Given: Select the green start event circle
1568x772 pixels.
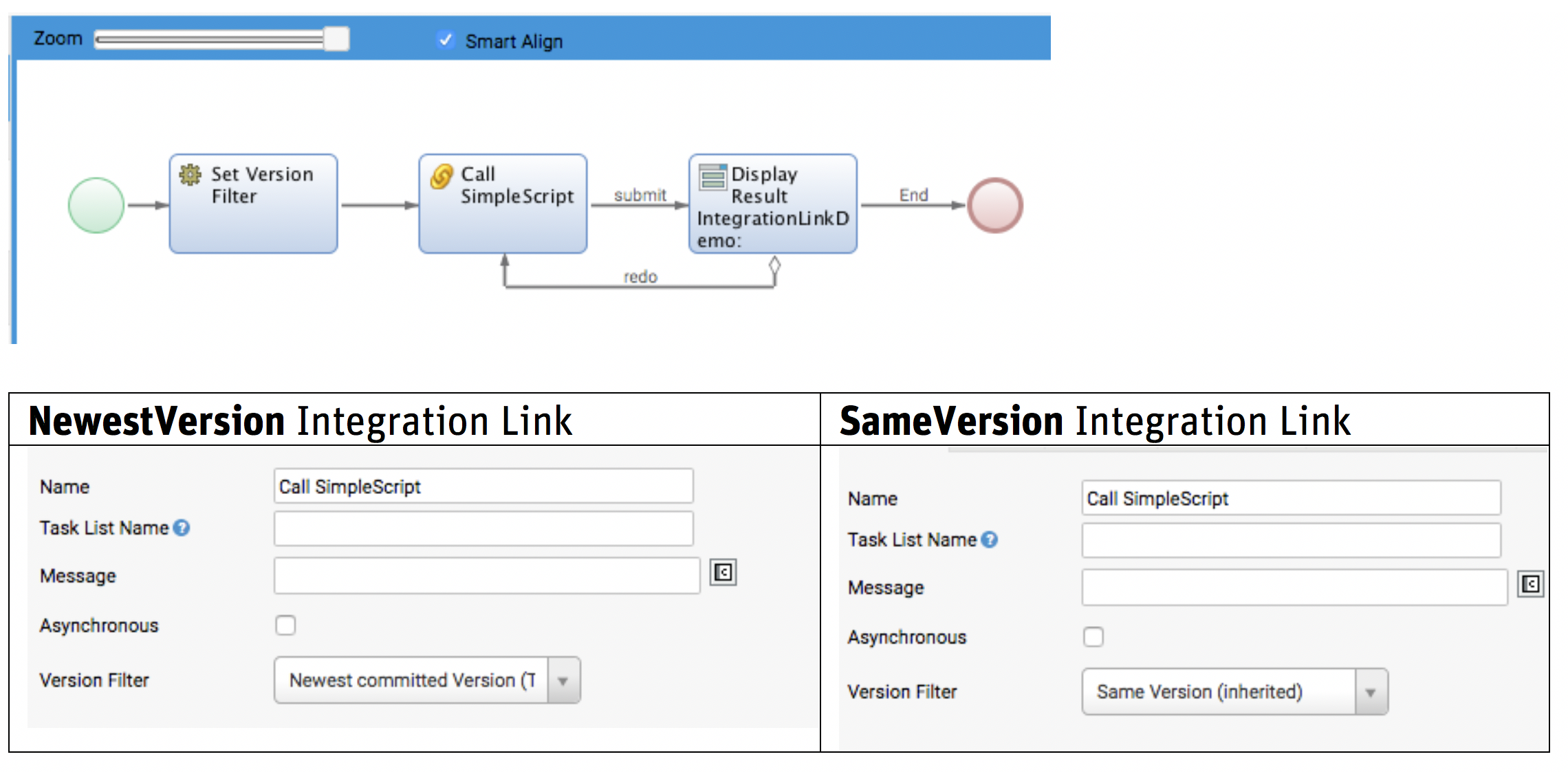Looking at the screenshot, I should (x=95, y=204).
